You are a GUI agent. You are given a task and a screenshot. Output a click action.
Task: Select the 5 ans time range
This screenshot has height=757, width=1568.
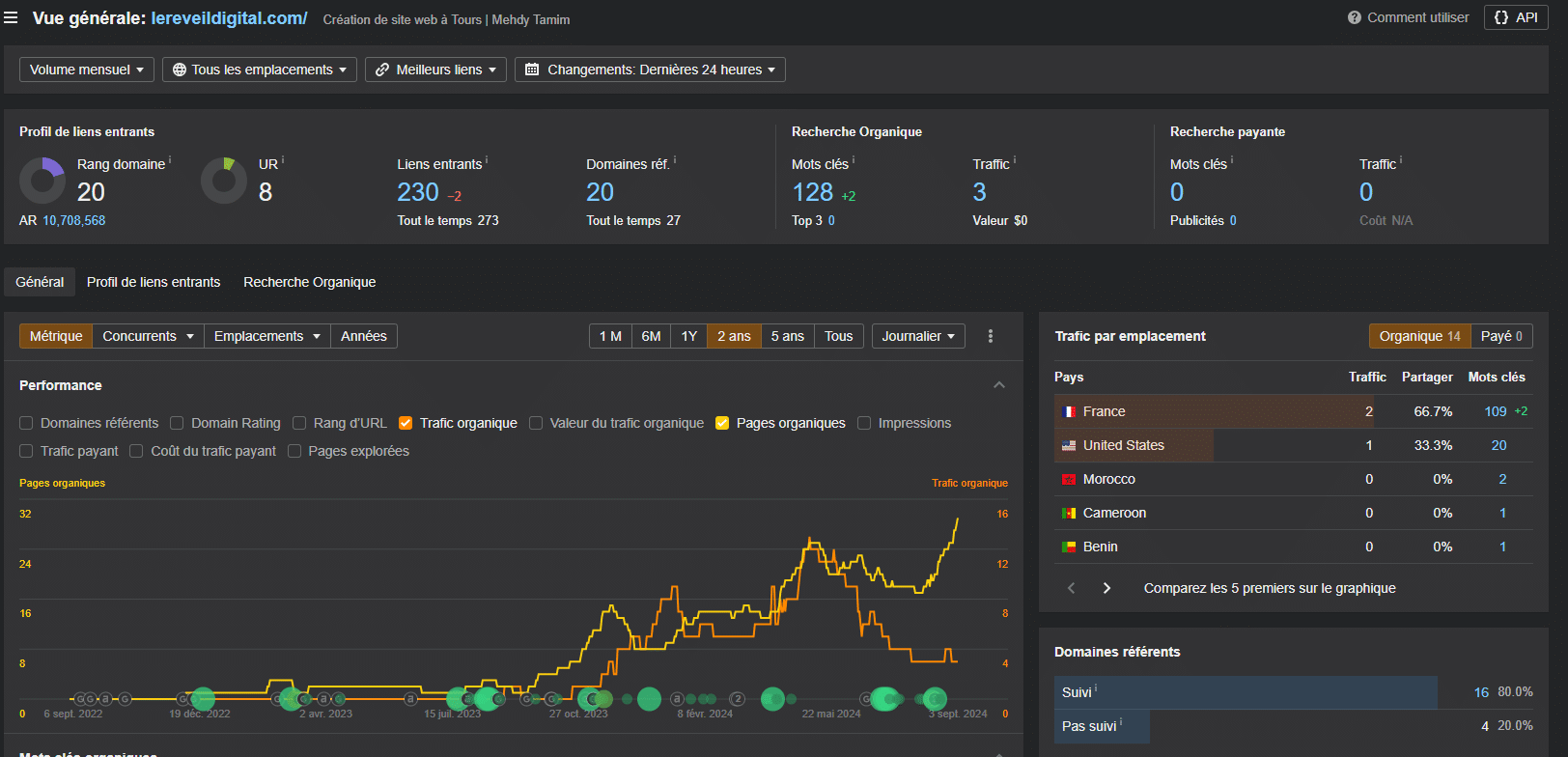(x=787, y=336)
